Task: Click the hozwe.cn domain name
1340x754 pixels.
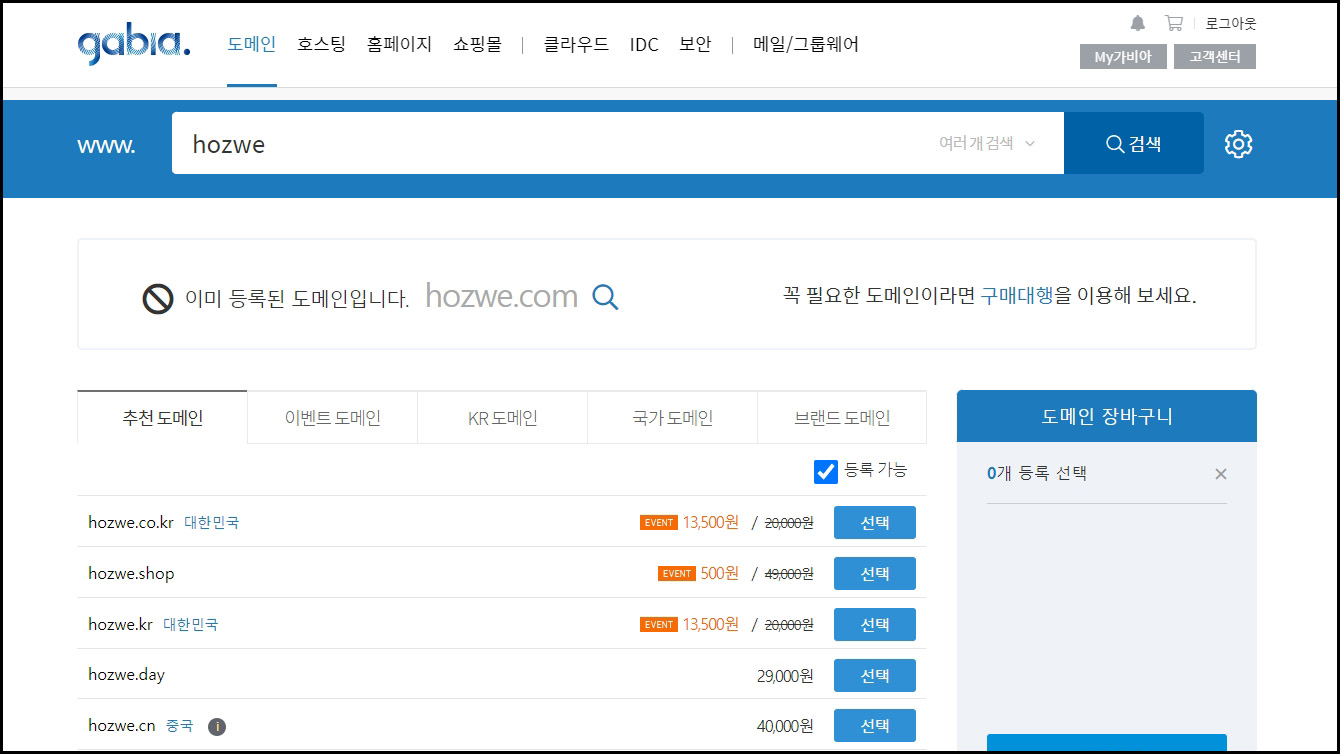Action: tap(122, 726)
